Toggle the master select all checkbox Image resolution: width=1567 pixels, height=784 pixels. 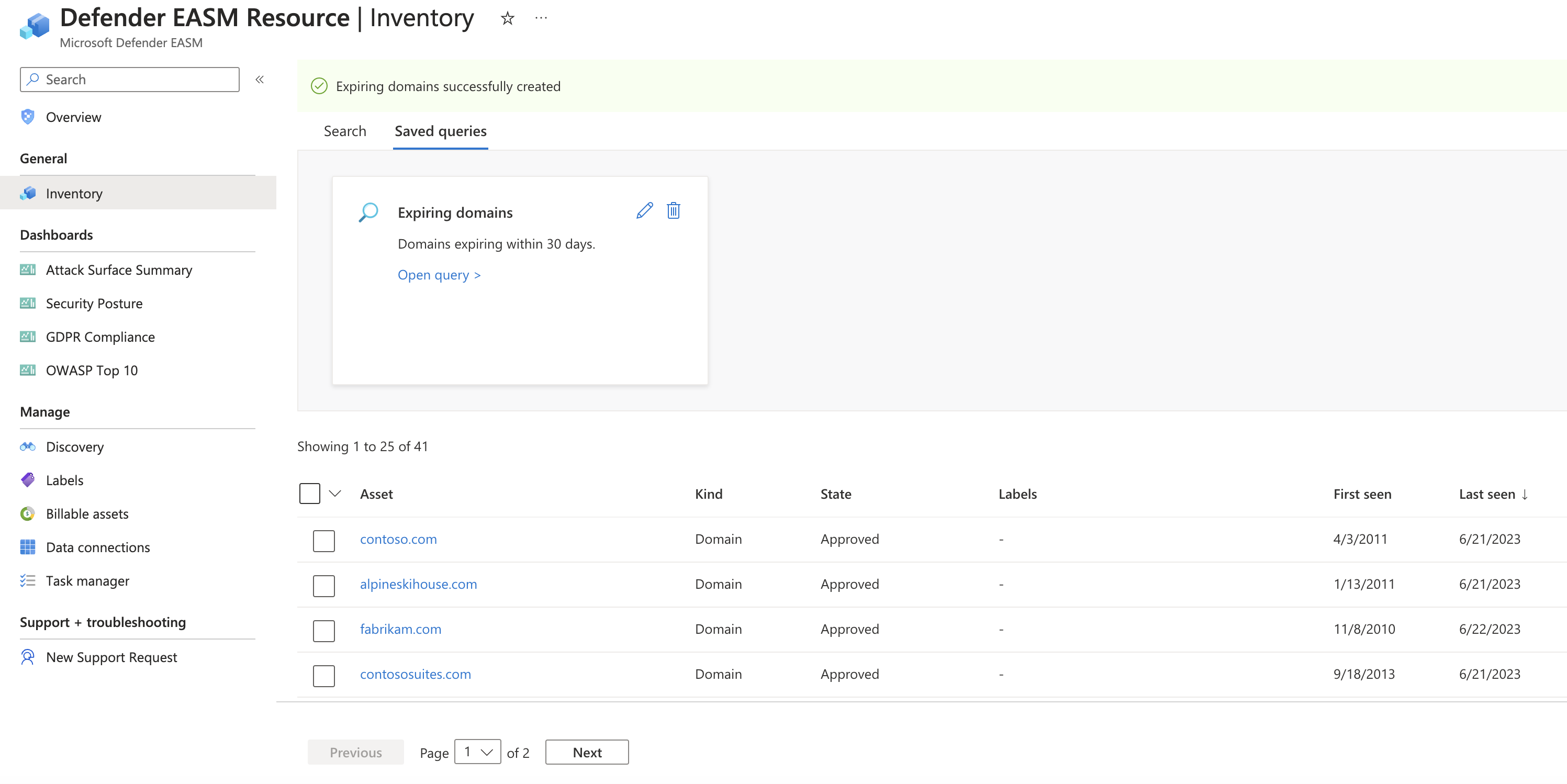click(309, 493)
